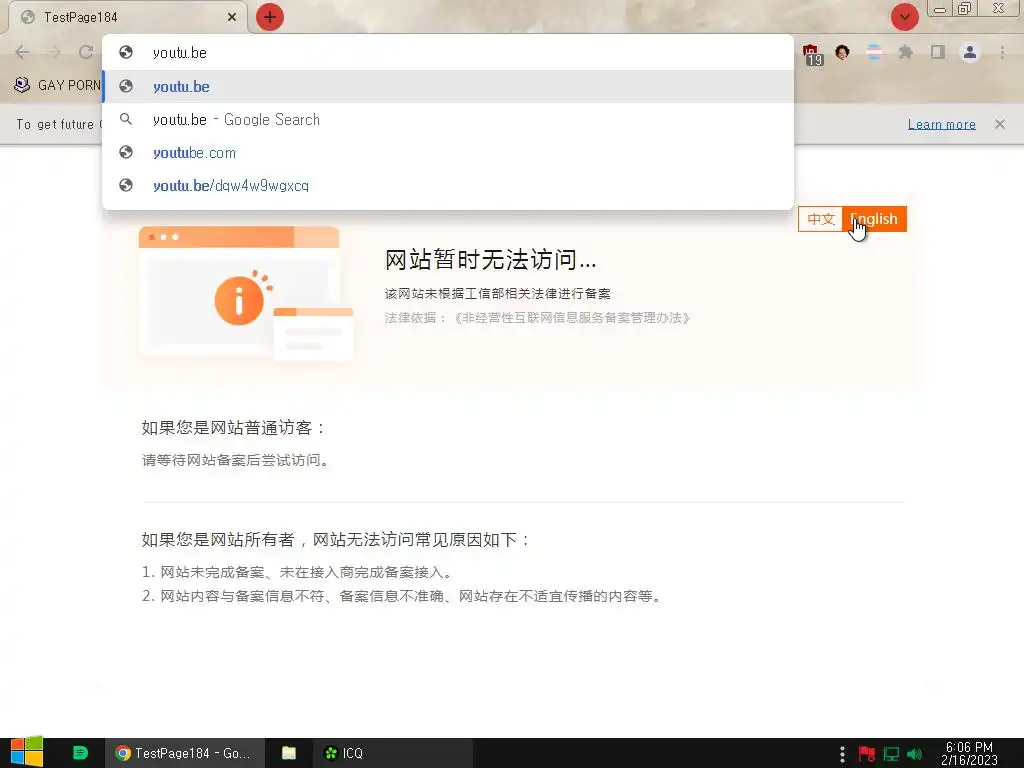Image resolution: width=1024 pixels, height=768 pixels.
Task: Open the face avatar extension icon
Action: [x=842, y=52]
